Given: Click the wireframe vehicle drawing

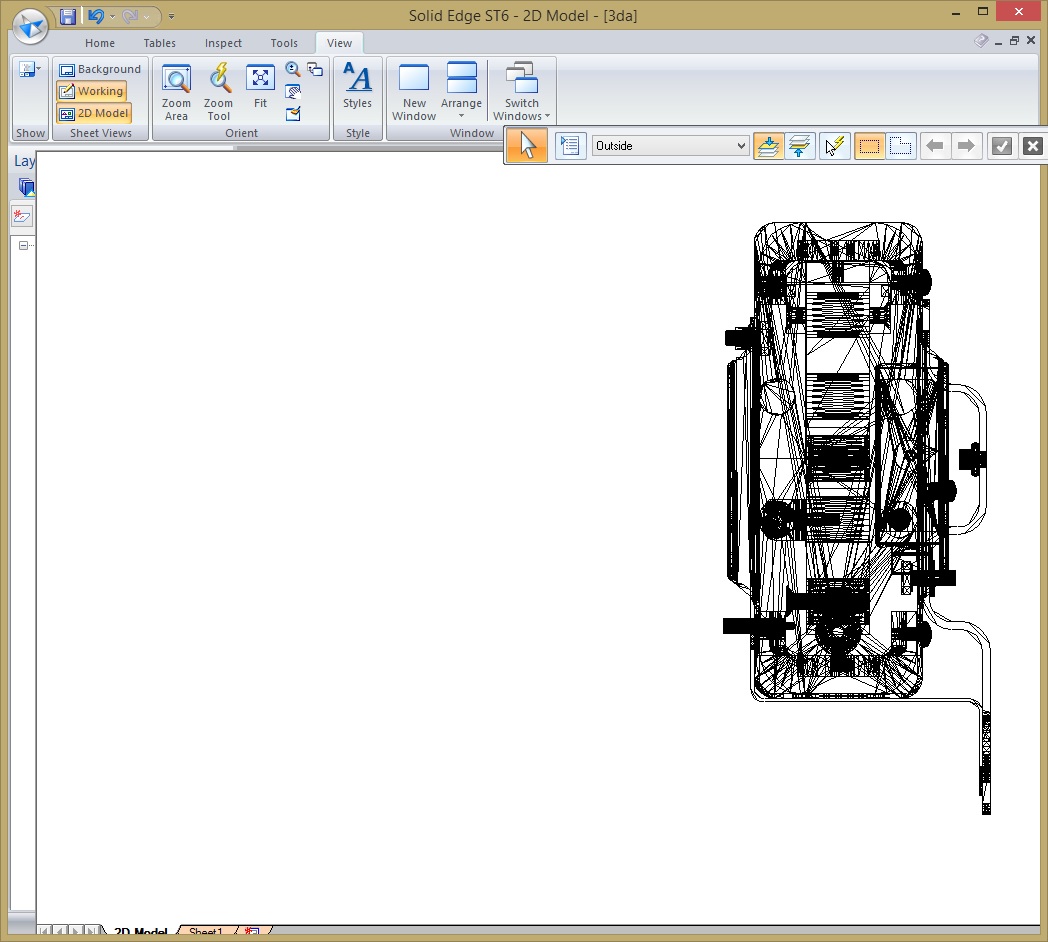Looking at the screenshot, I should (856, 518).
